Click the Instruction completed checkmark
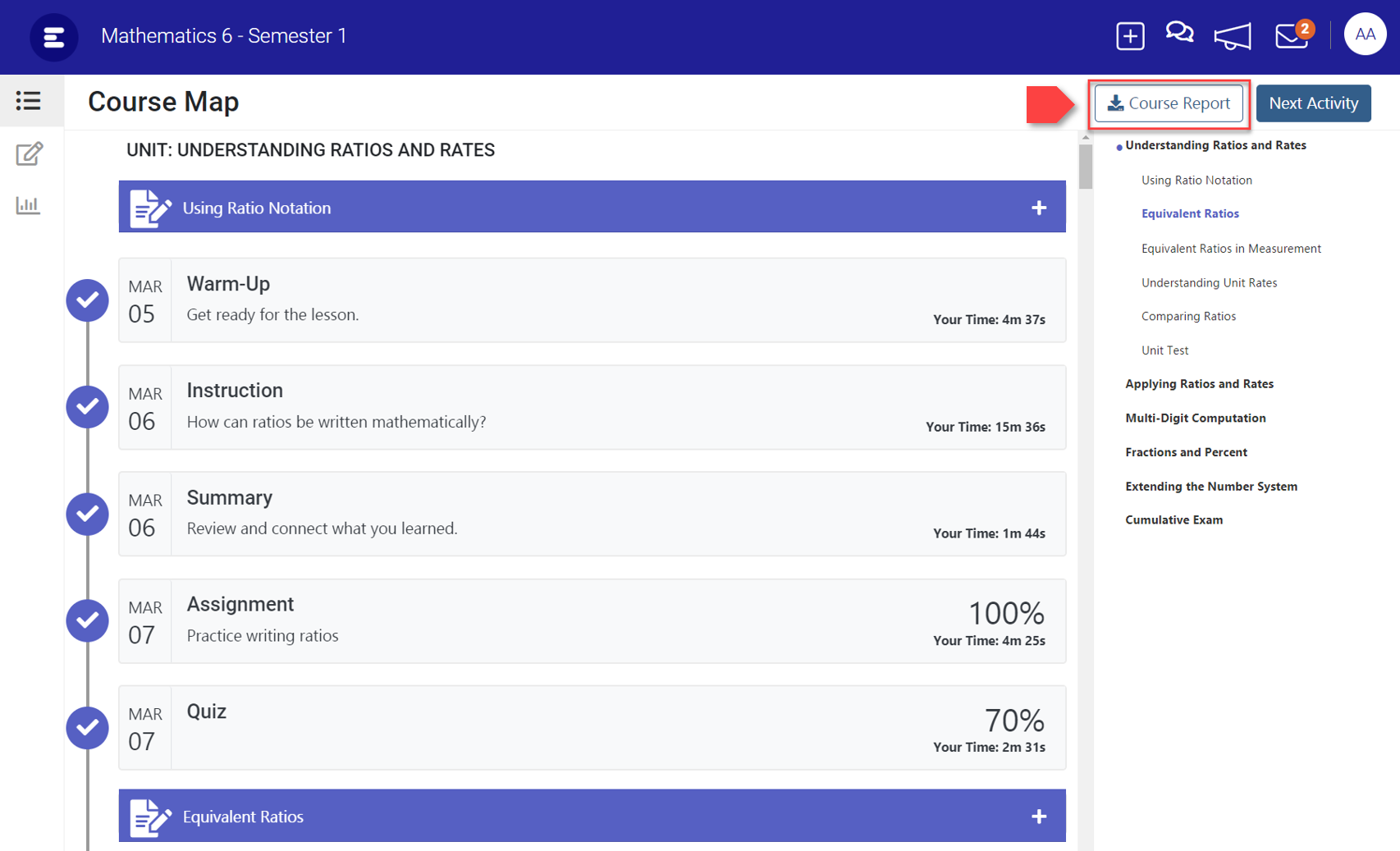The height and width of the screenshot is (851, 1400). 88,407
